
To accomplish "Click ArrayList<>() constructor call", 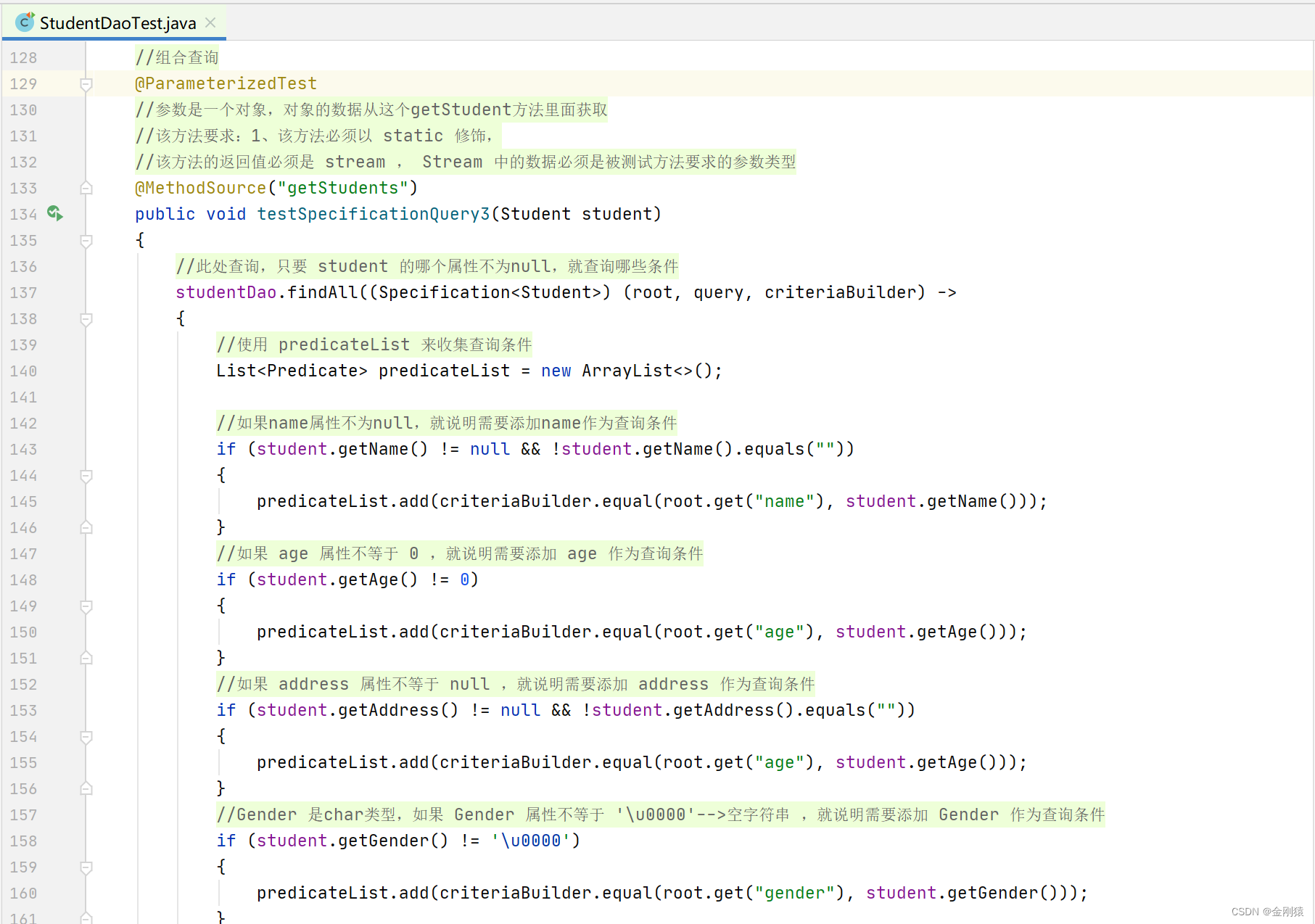I will pyautogui.click(x=647, y=371).
